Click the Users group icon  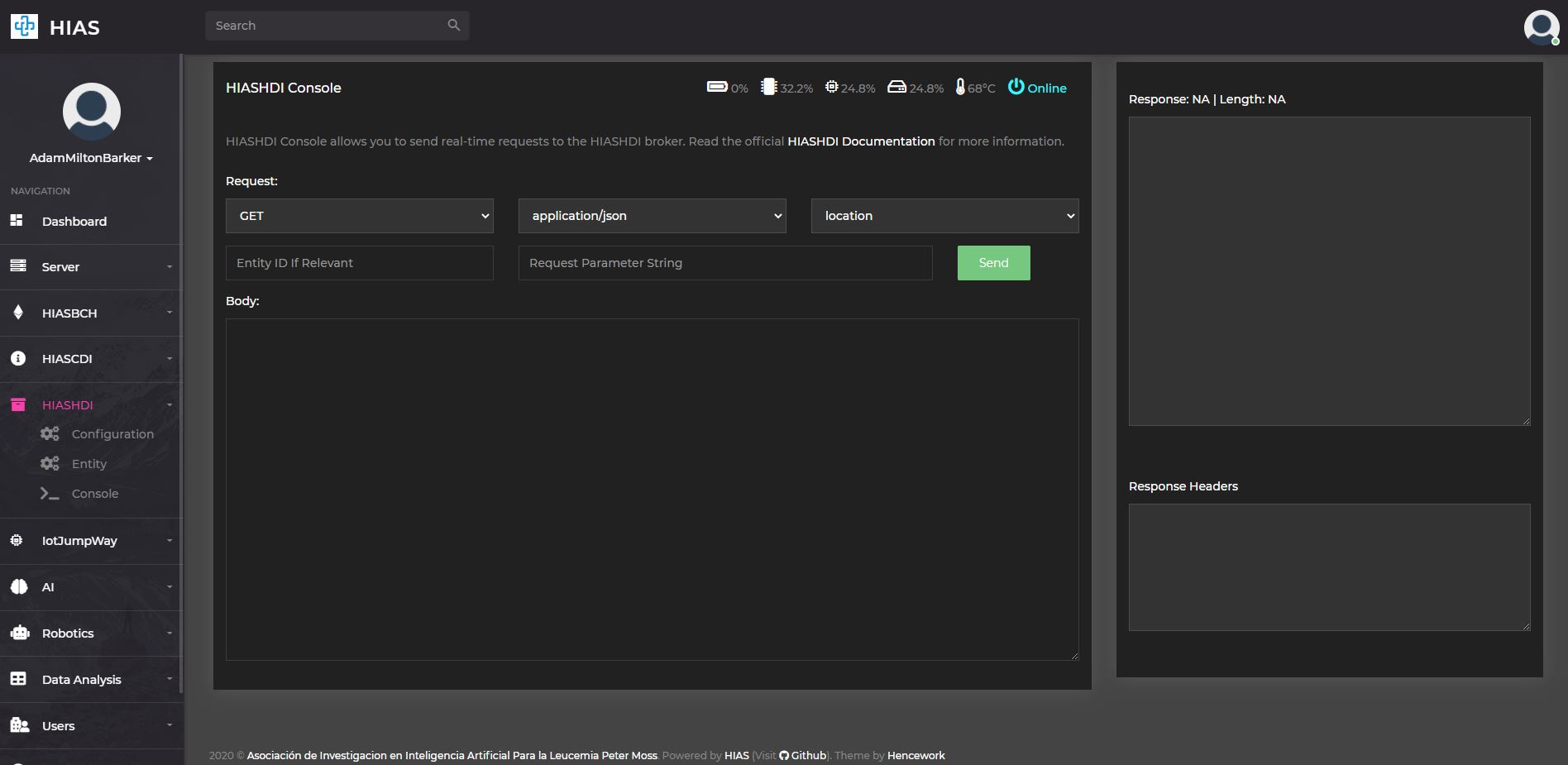(20, 724)
